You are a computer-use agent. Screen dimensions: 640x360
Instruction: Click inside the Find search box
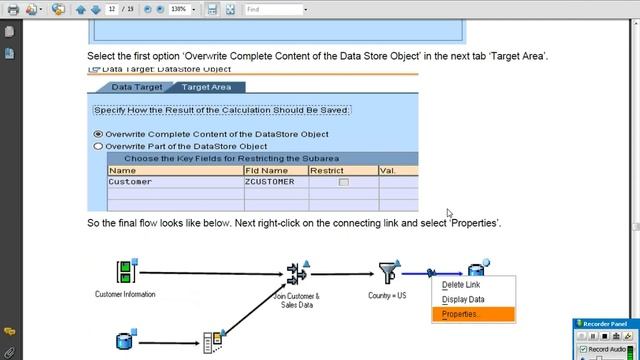click(x=273, y=9)
